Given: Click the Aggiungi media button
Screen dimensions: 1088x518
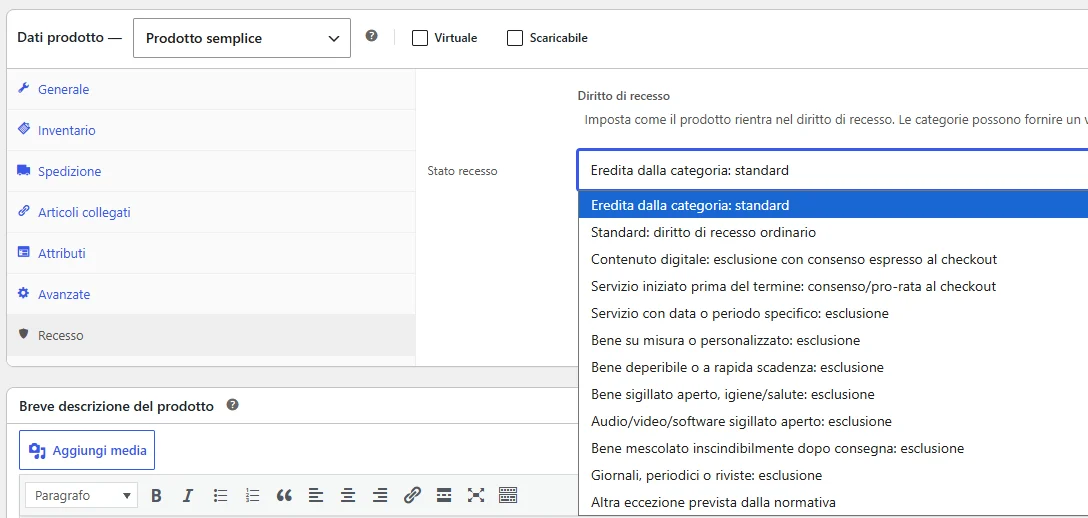Looking at the screenshot, I should click(x=87, y=451).
